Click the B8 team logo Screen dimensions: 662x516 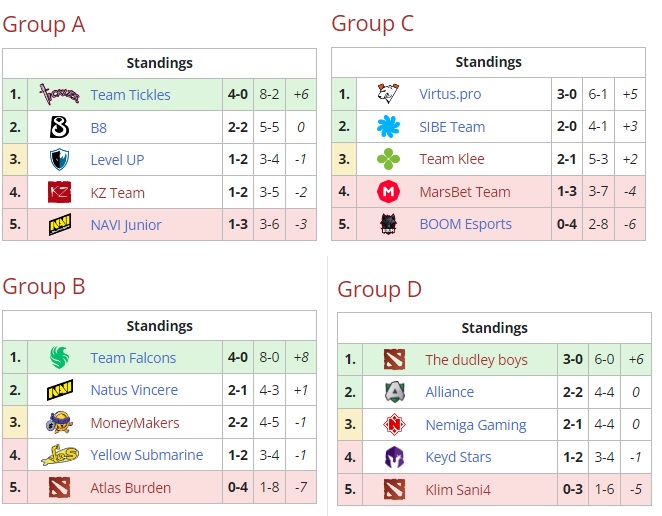tap(59, 127)
